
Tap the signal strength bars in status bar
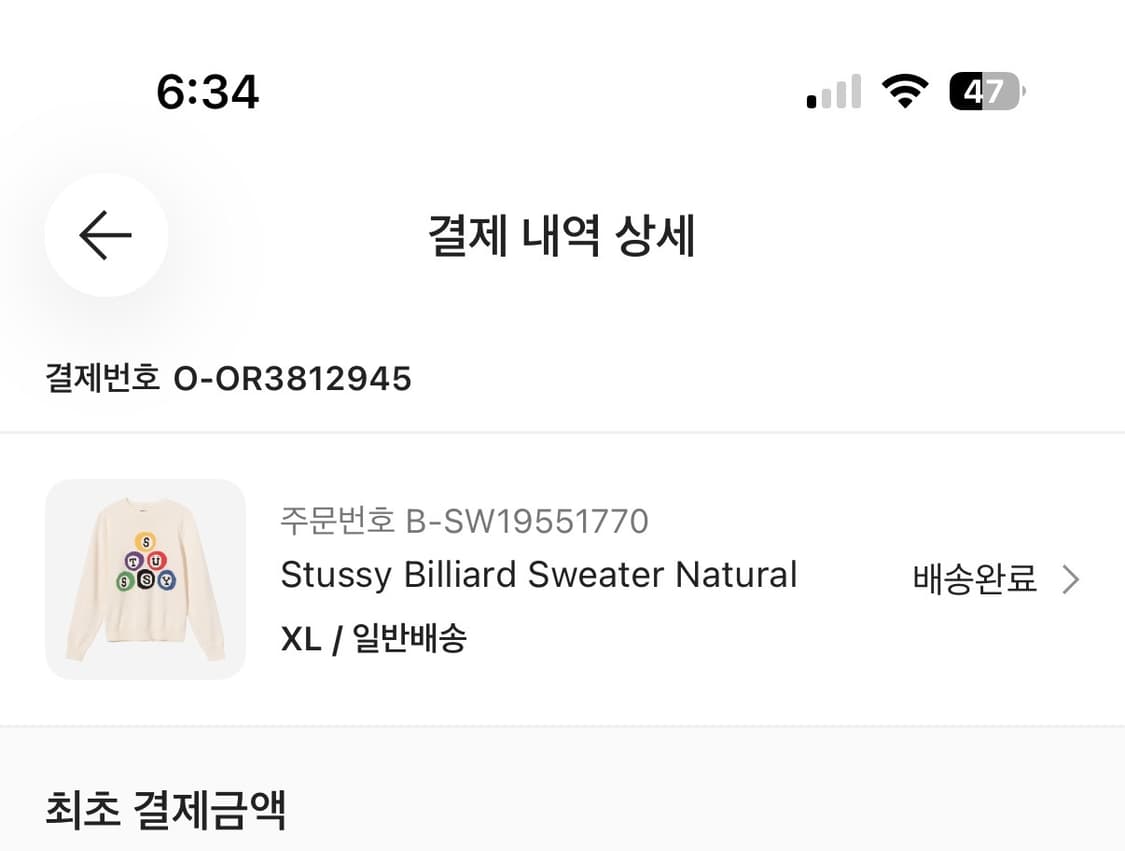coord(832,91)
